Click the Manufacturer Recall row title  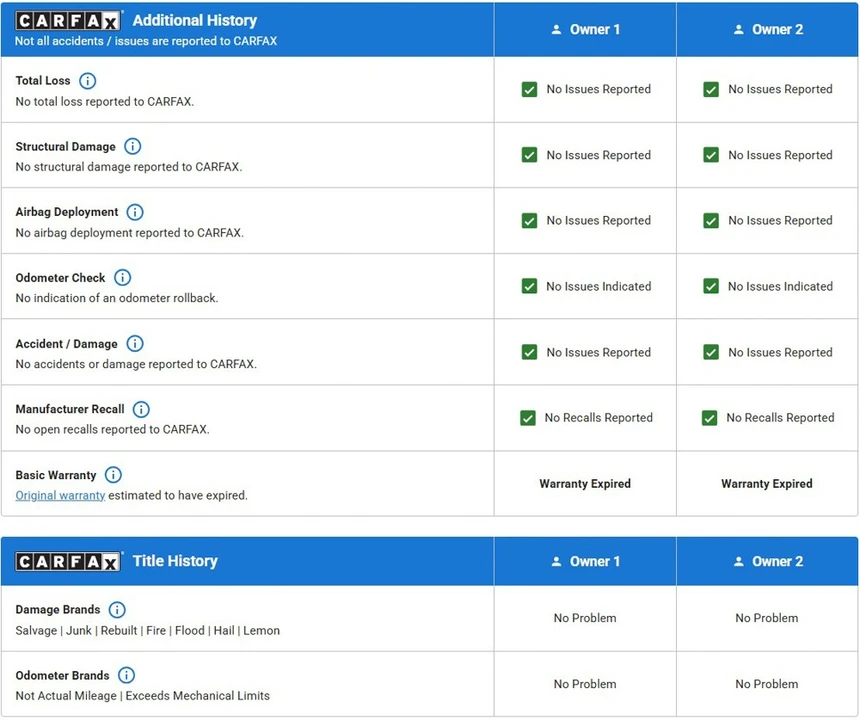70,409
